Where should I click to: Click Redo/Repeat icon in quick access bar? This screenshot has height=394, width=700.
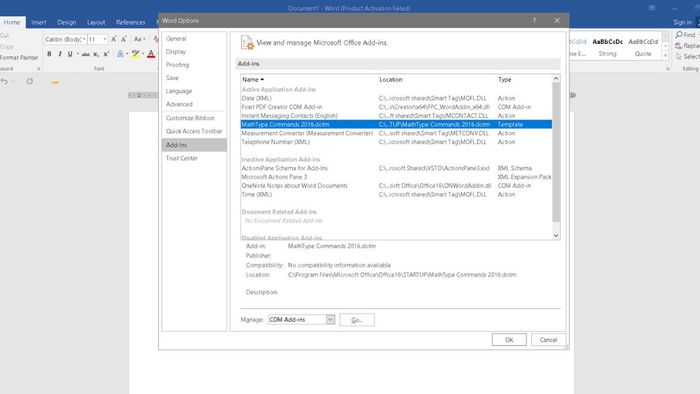point(29,82)
